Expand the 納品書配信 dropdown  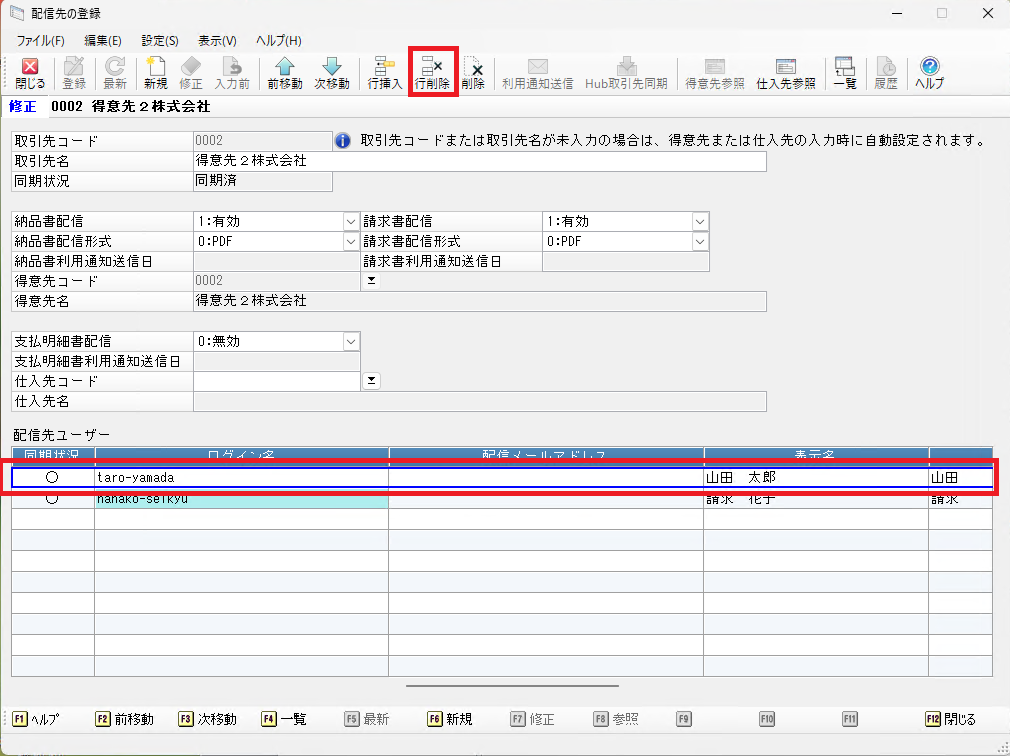coord(350,222)
